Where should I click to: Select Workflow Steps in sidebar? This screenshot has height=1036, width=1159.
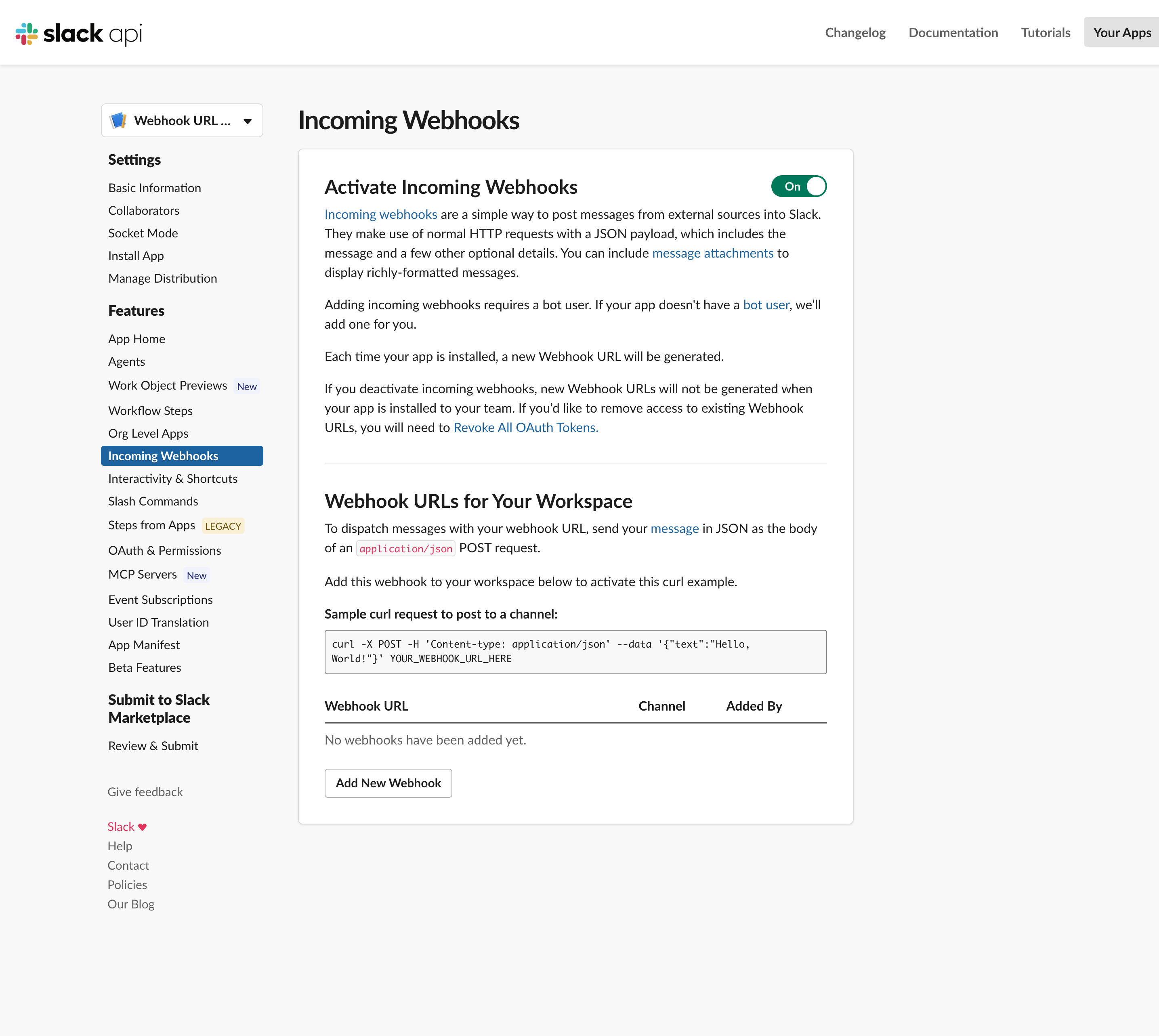(x=150, y=411)
